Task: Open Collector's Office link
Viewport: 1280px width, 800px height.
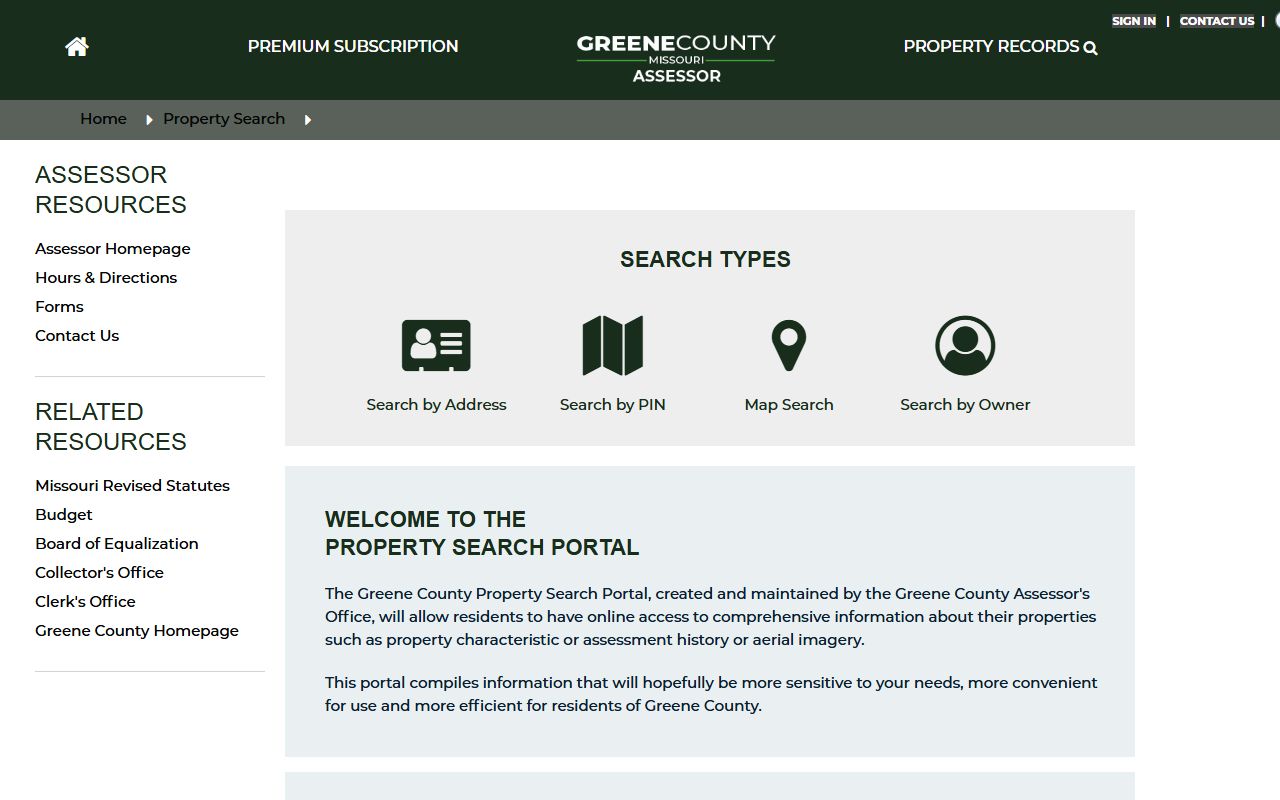Action: pos(99,573)
